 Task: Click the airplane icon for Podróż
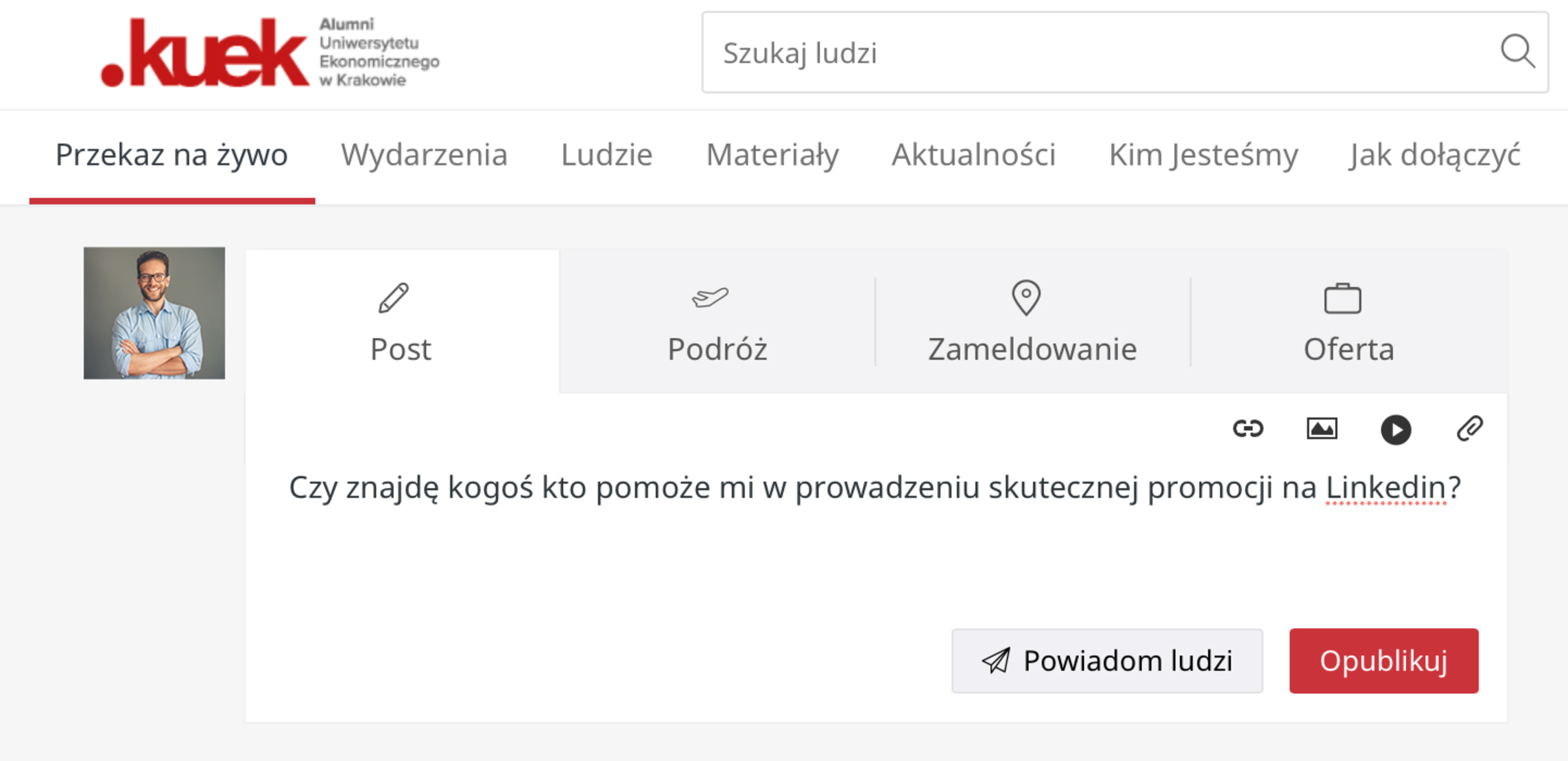[x=710, y=298]
